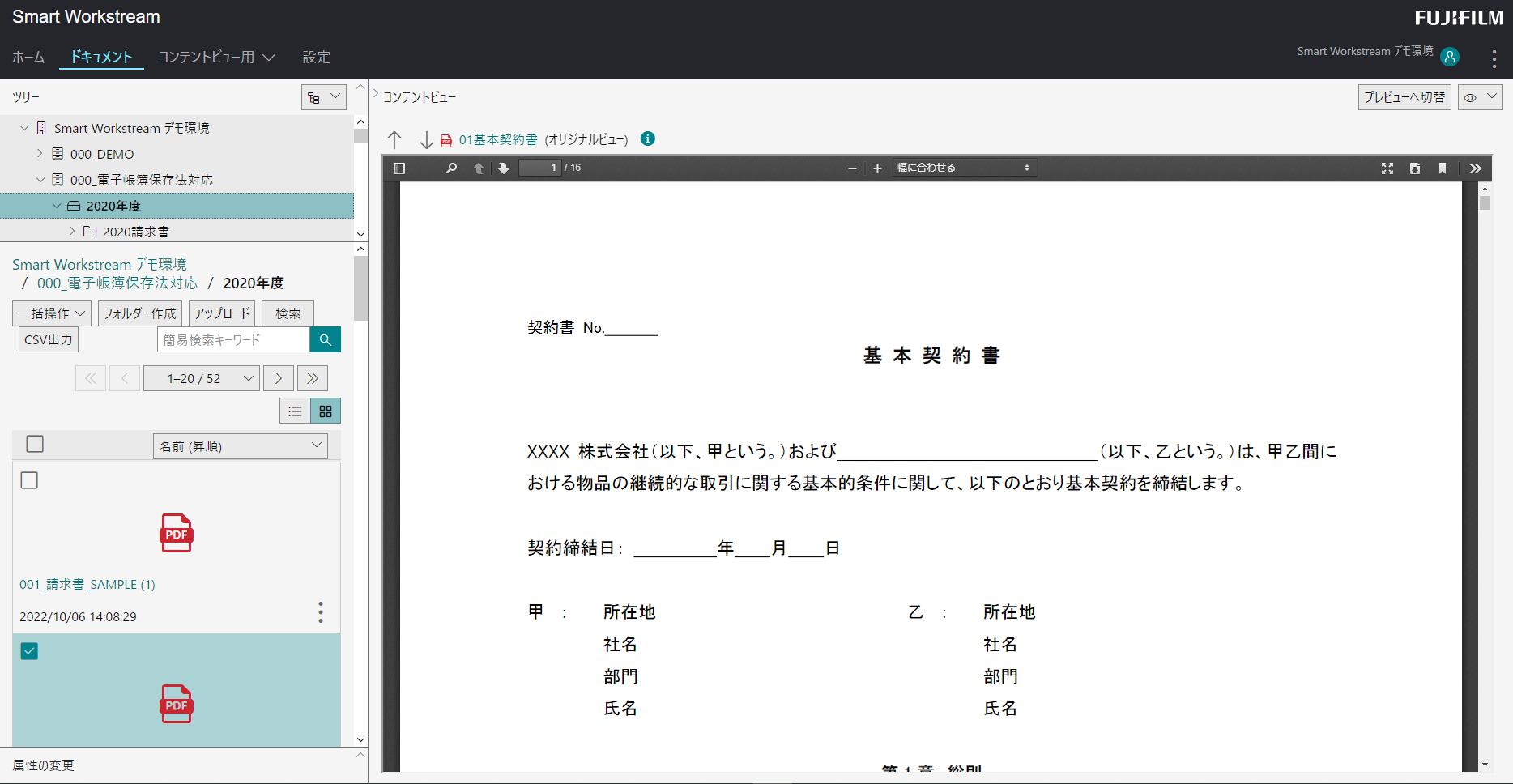Image resolution: width=1513 pixels, height=784 pixels.
Task: Open the 幅に合わせる zoom level selector
Action: point(963,168)
